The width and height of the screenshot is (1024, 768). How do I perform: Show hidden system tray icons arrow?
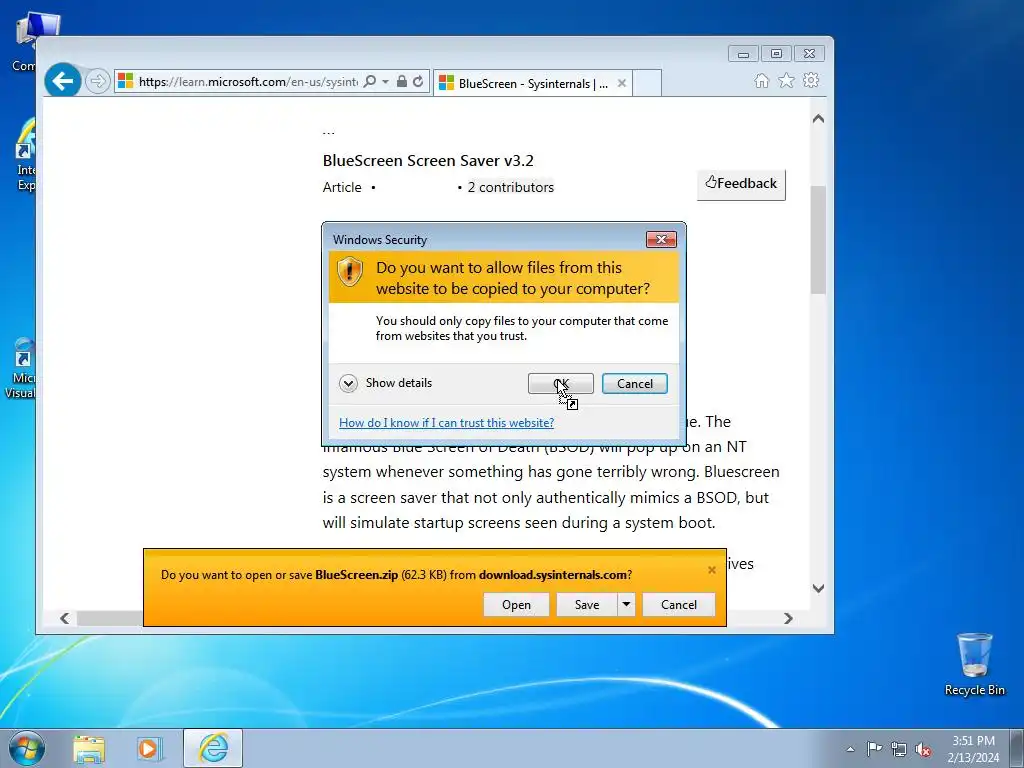coord(850,749)
